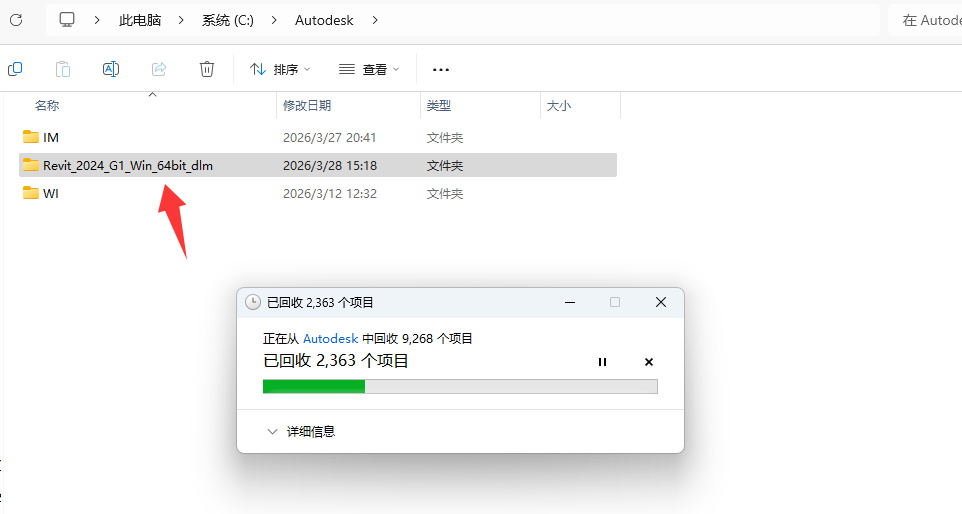962x514 pixels.
Task: Cancel the recycling operation with X
Action: tap(648, 362)
